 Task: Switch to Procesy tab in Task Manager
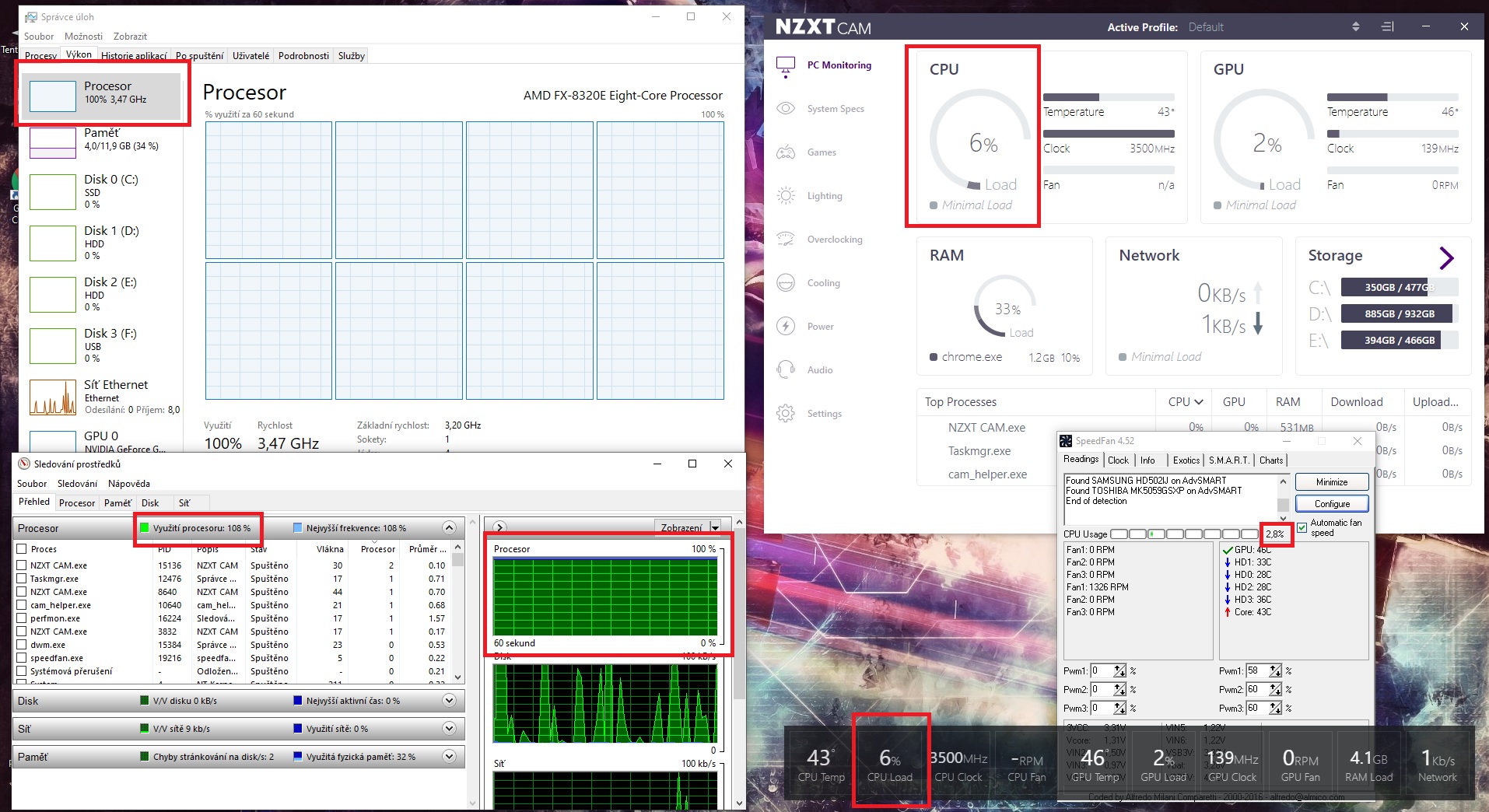coord(40,56)
